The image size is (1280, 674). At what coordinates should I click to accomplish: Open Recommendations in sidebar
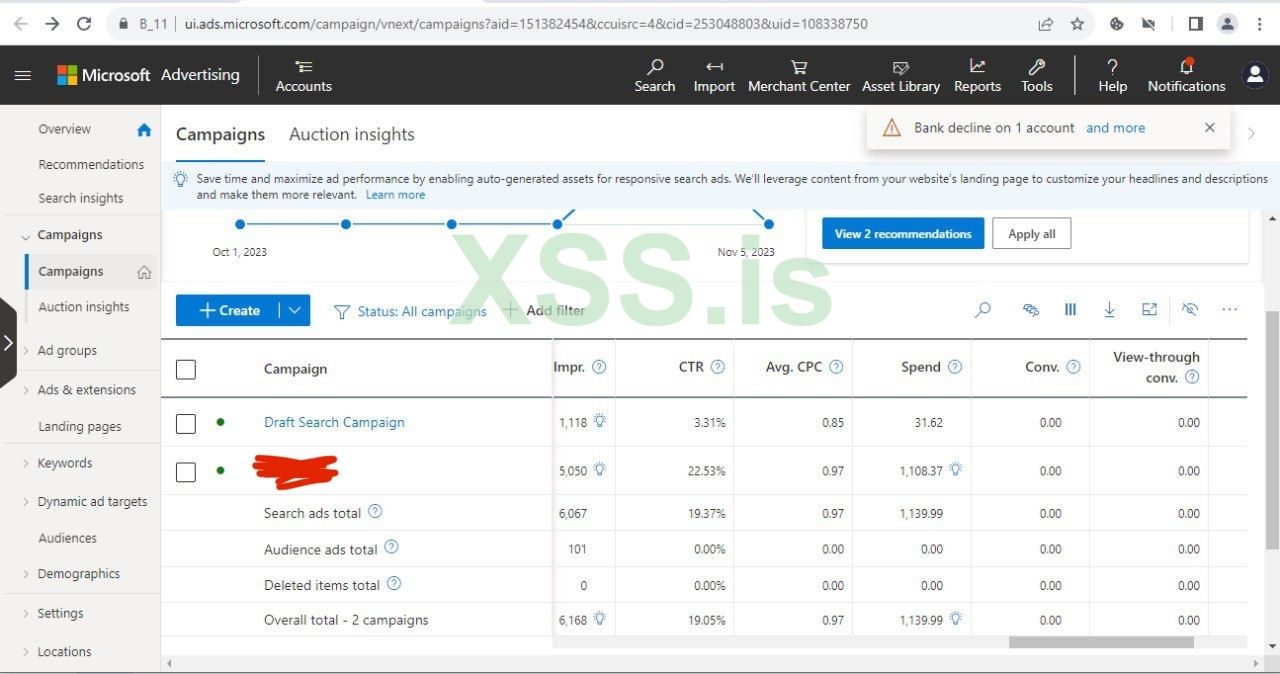click(91, 164)
